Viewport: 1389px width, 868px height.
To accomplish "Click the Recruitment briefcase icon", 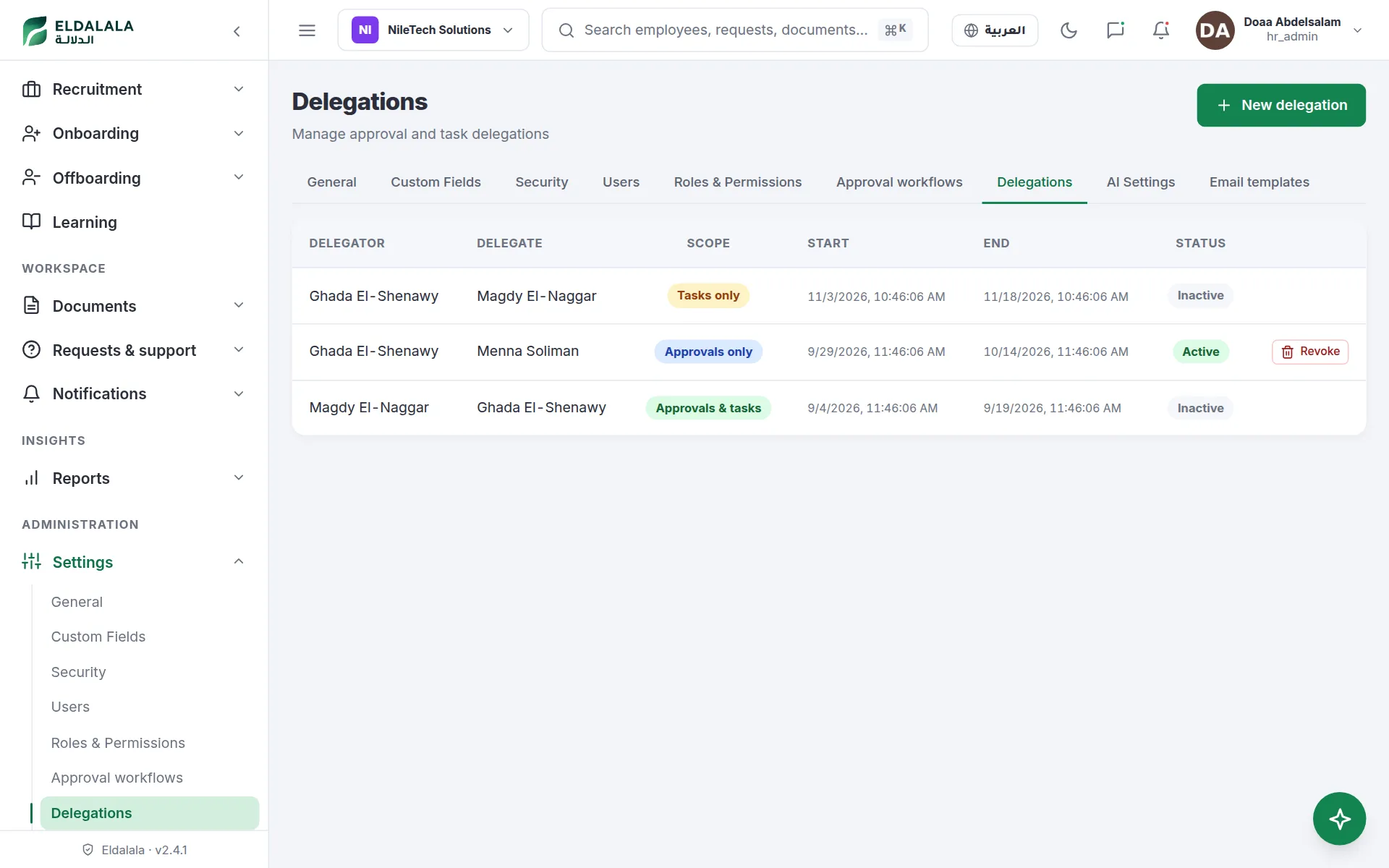I will [x=31, y=89].
